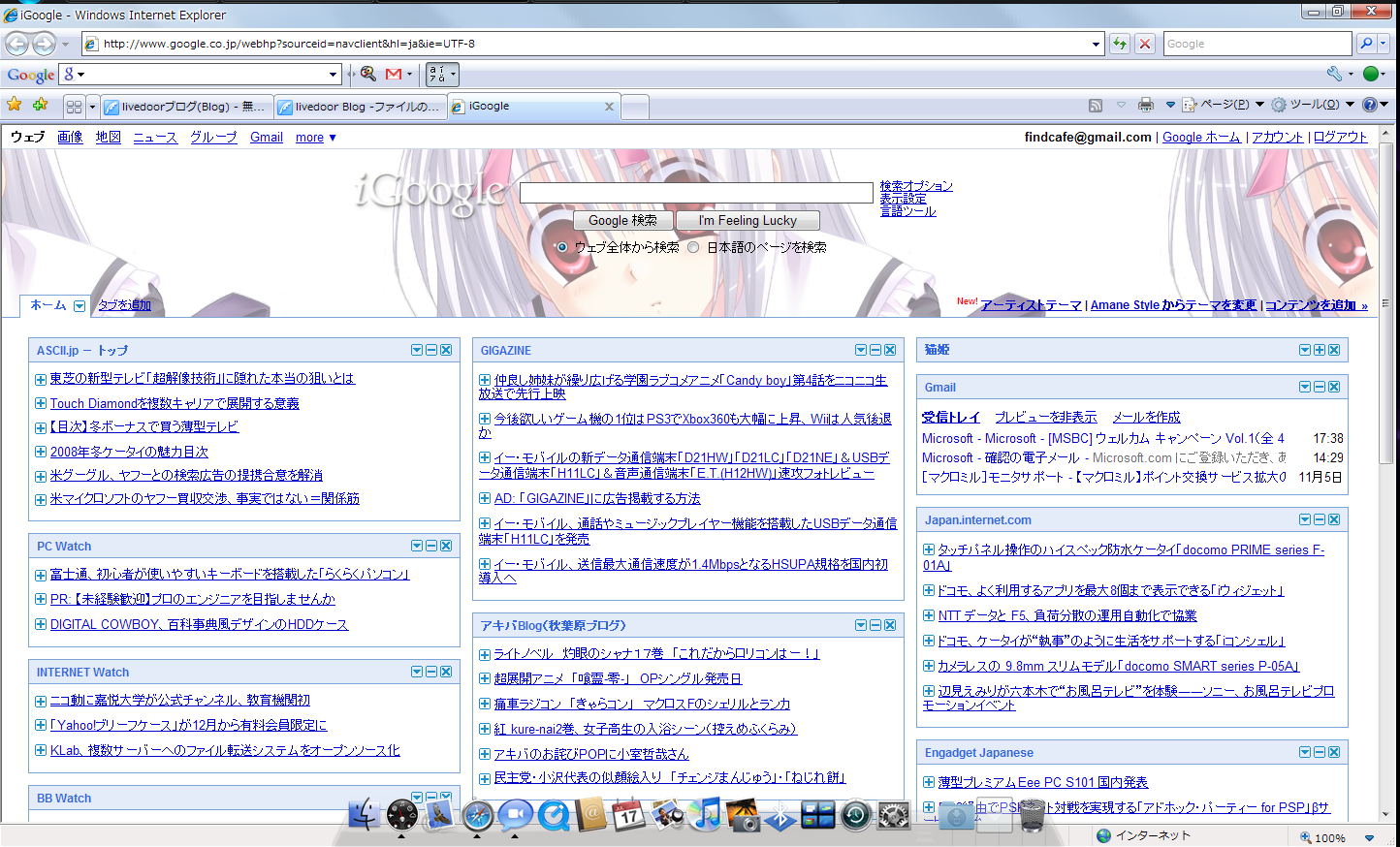The height and width of the screenshot is (847, 1400).
Task: Open the ASCII.jp gadget options menu arrow
Action: 417,350
